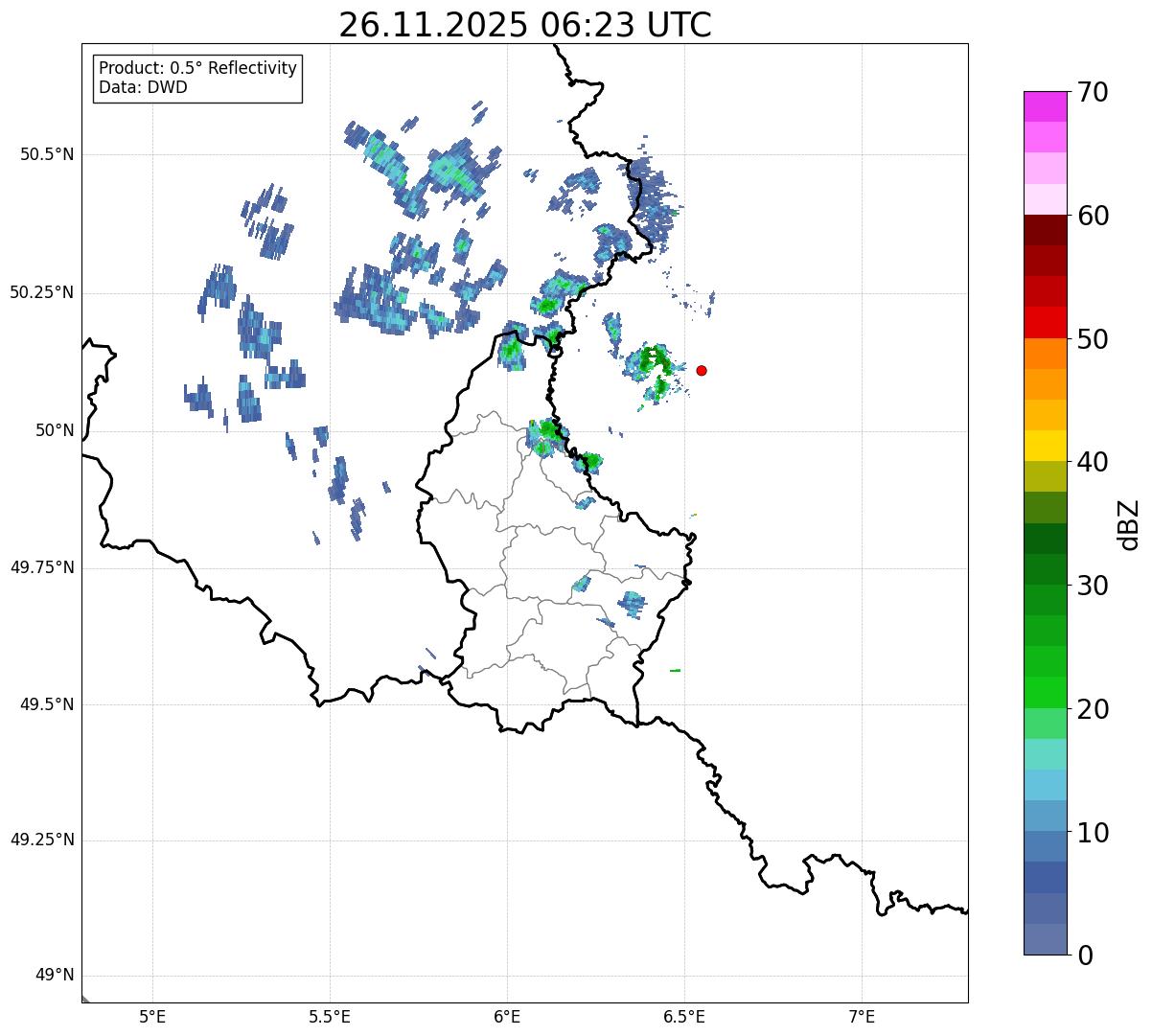Image resolution: width=1152 pixels, height=1036 pixels.
Task: Click the 'Product: 0.5° Reflectivity' text
Action: (198, 68)
